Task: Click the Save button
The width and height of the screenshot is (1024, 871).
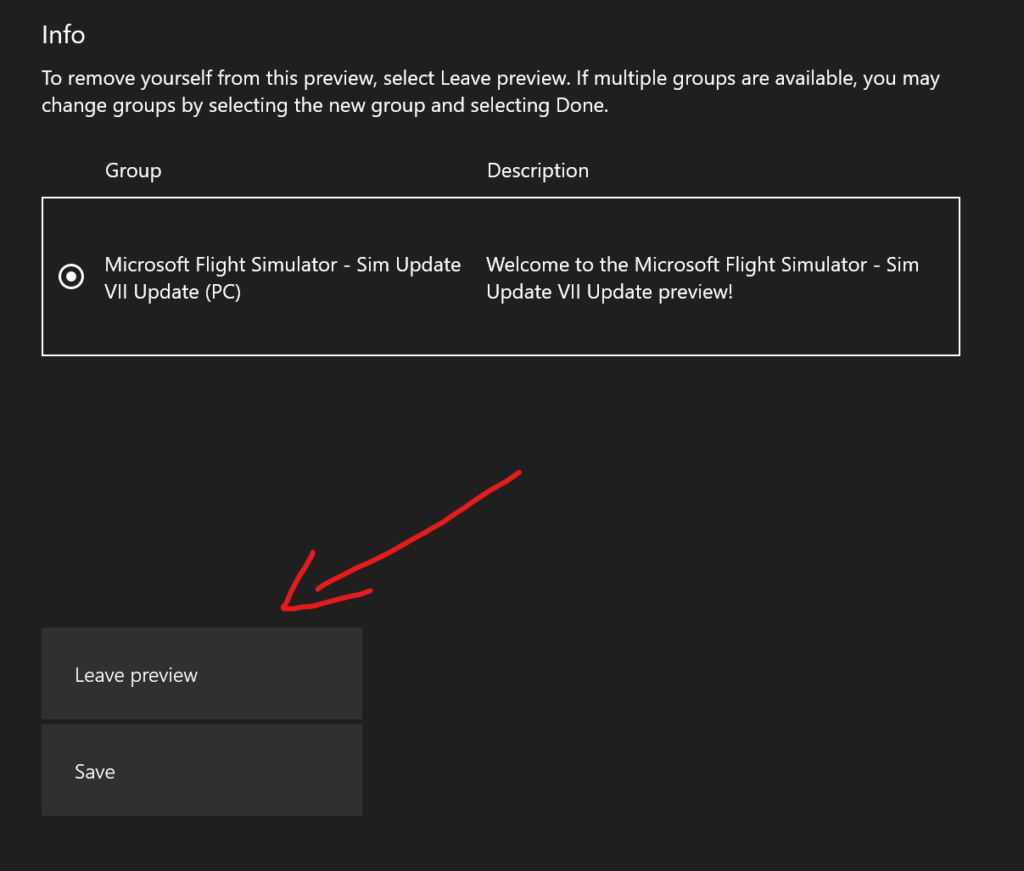Action: coord(202,770)
